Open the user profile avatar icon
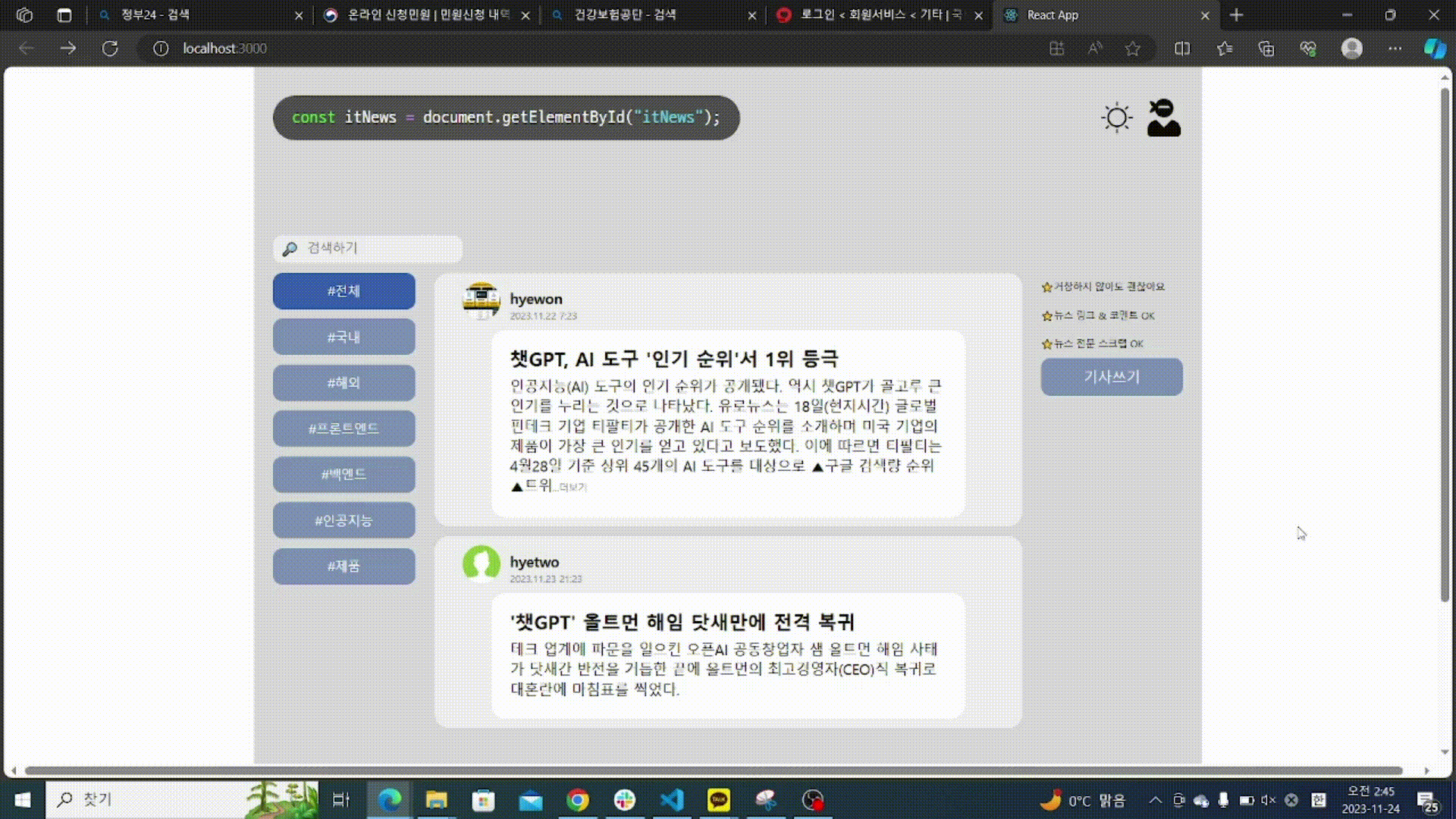 pyautogui.click(x=1163, y=118)
